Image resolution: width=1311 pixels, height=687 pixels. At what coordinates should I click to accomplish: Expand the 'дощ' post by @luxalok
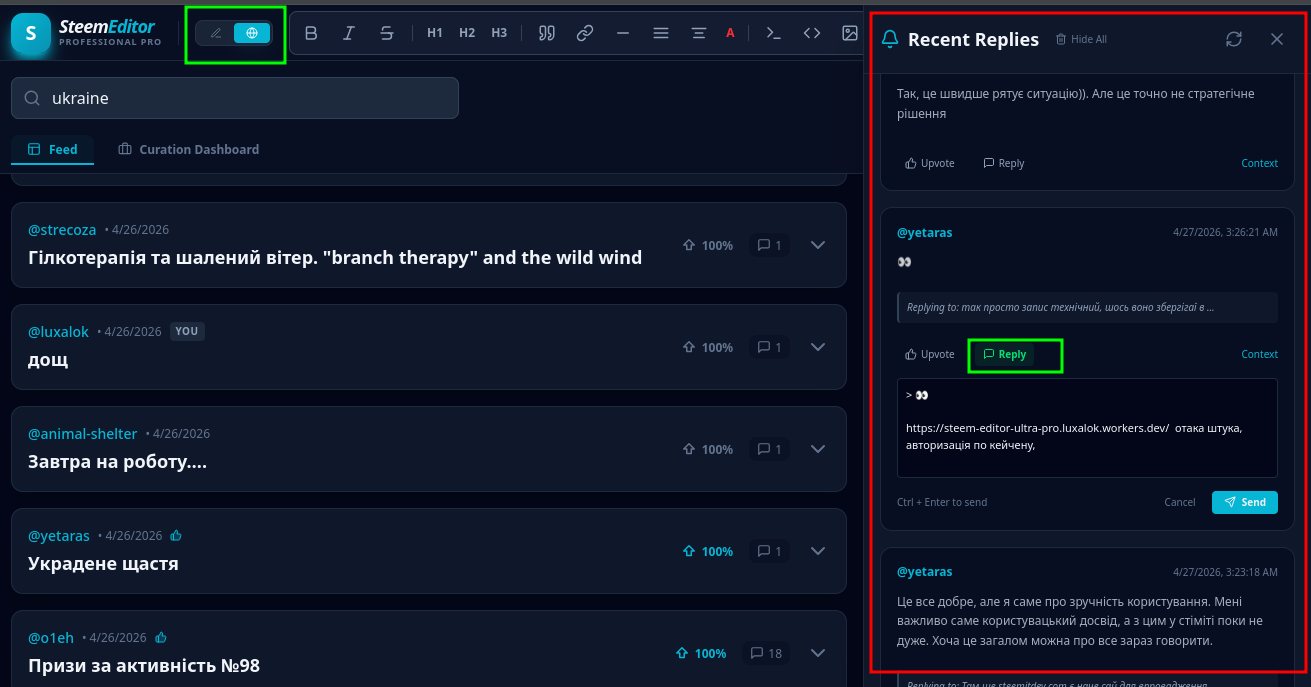tap(817, 347)
